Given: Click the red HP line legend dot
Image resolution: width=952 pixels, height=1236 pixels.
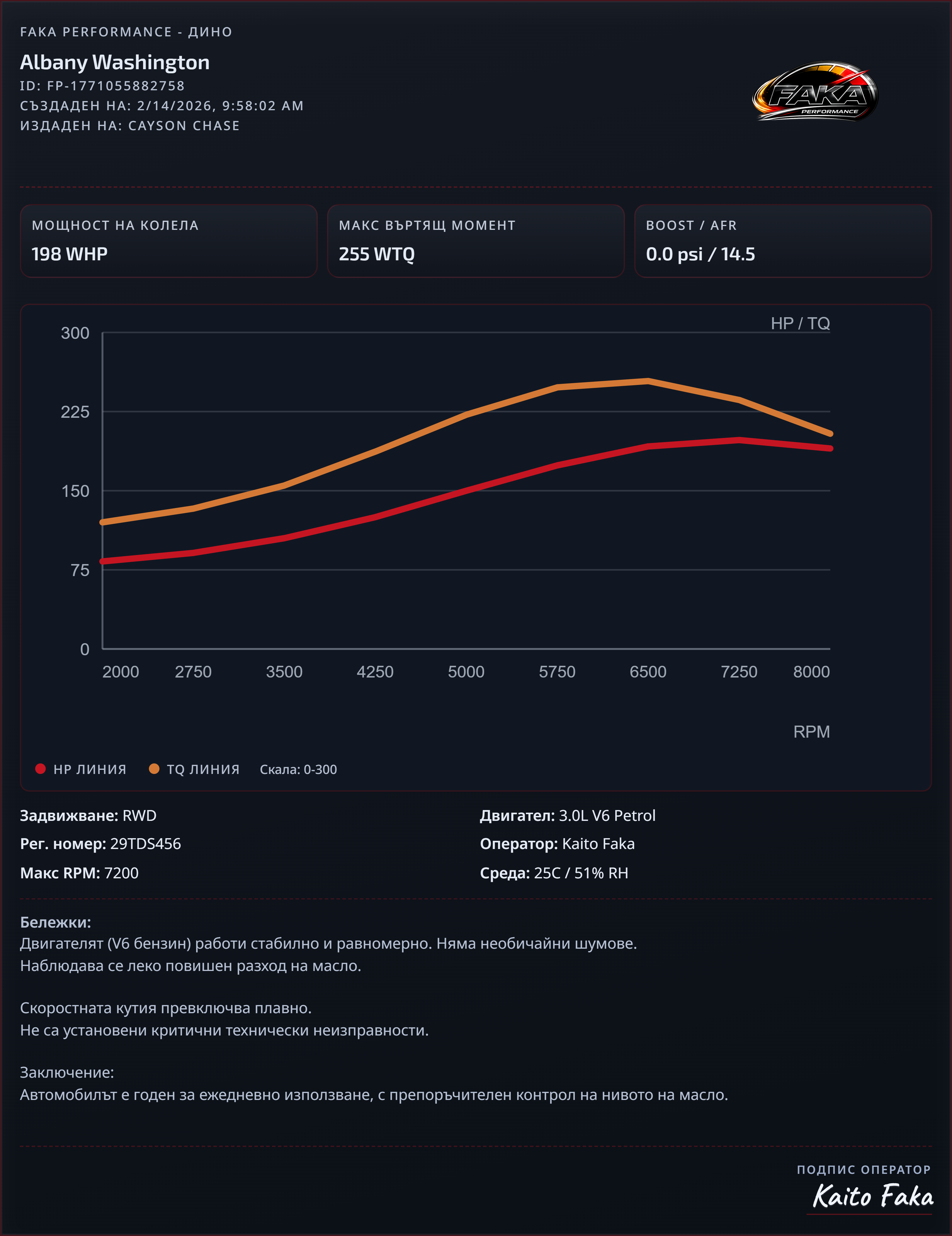Looking at the screenshot, I should (40, 768).
